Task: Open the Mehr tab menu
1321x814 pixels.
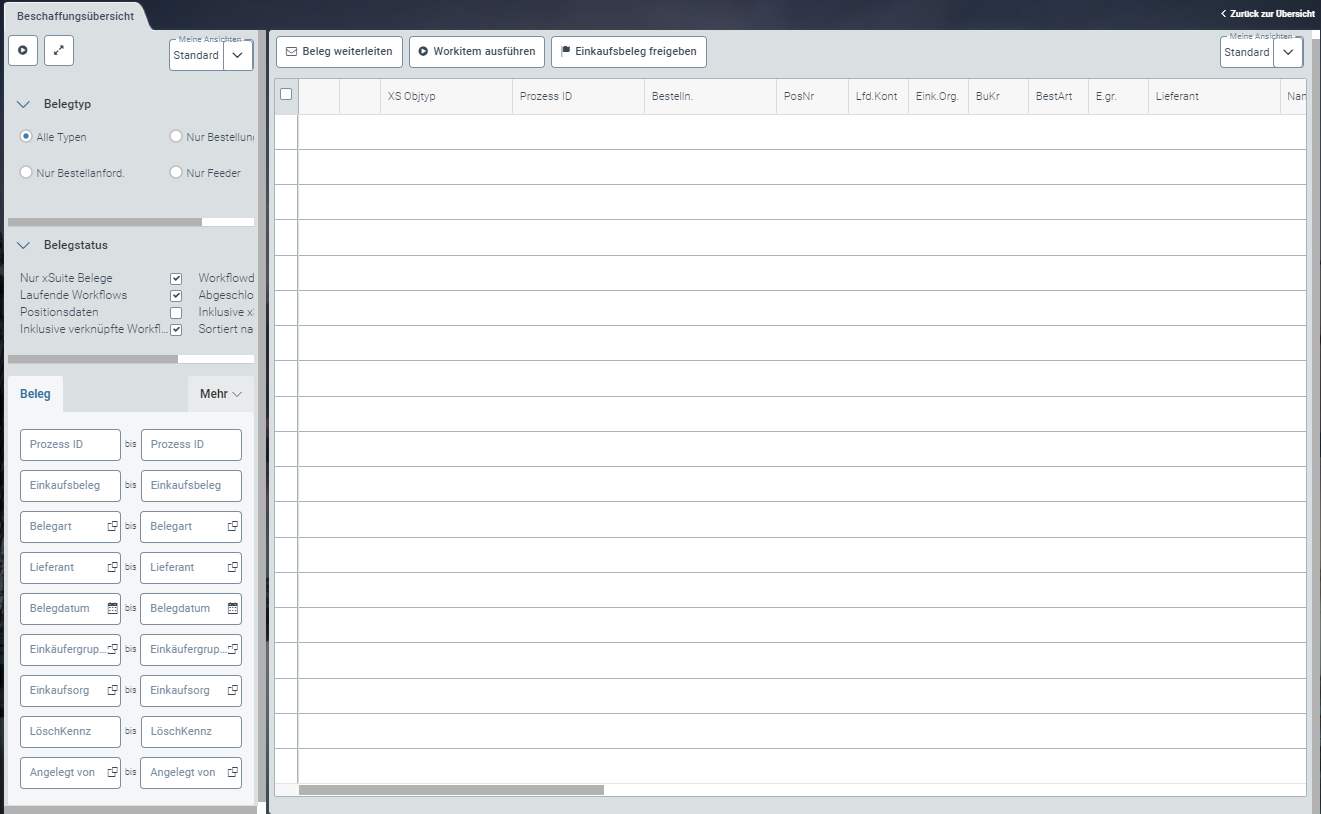Action: point(220,394)
